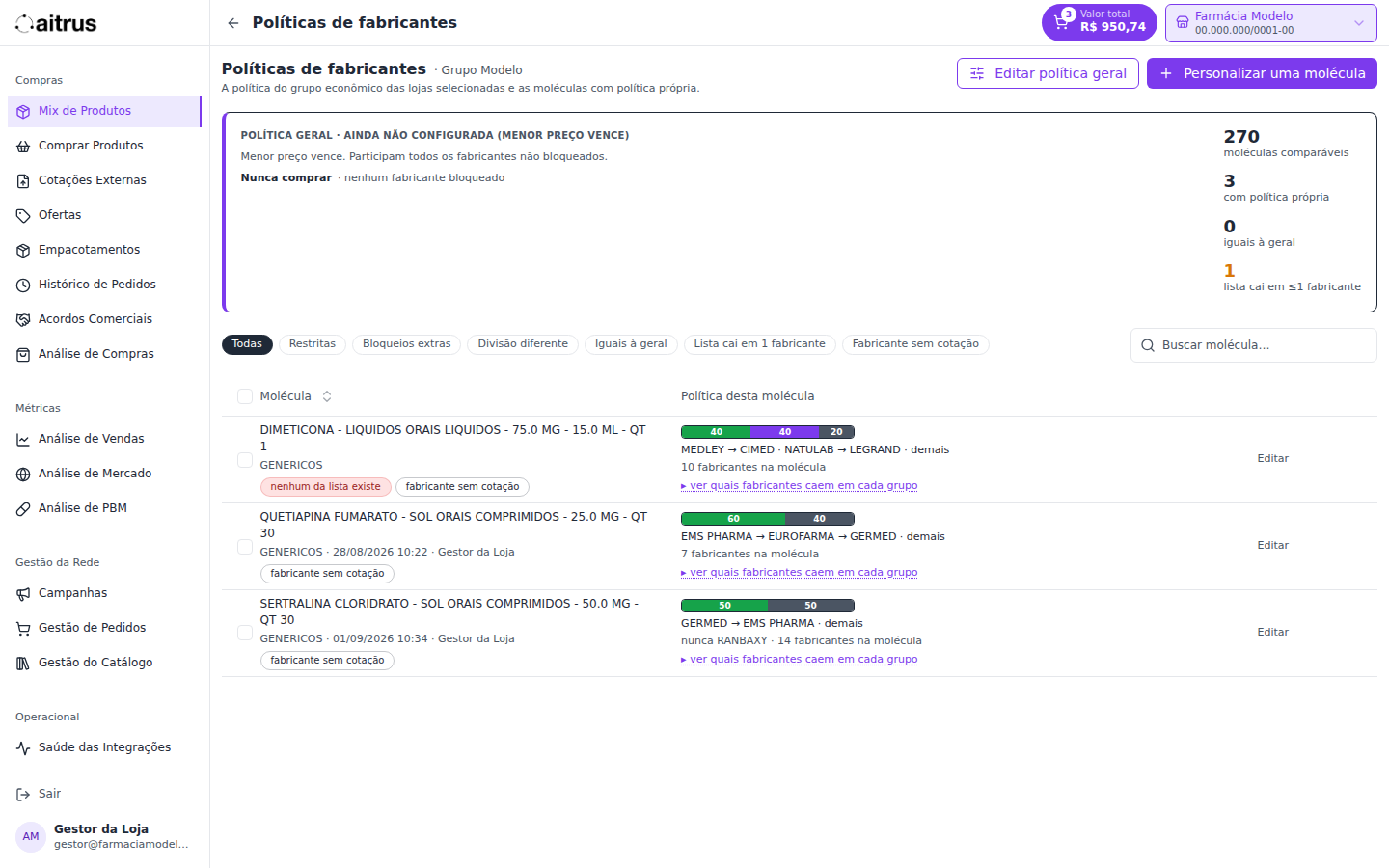Select the Iguais à geral filter
1389x868 pixels.
631,344
